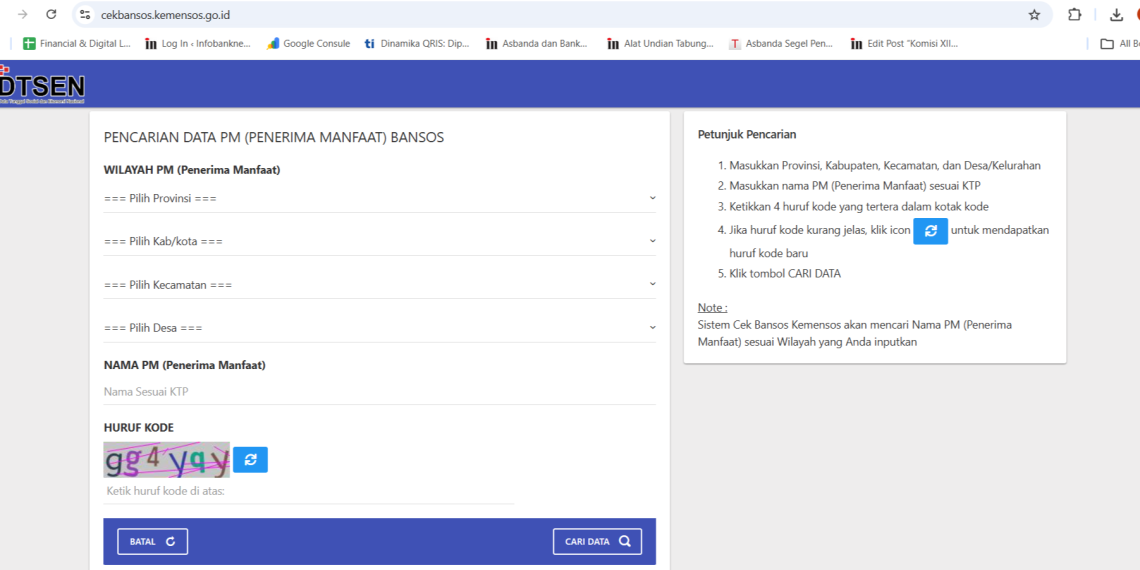
Task: Click the Nama Sesuai KTP input field
Action: [x=380, y=392]
